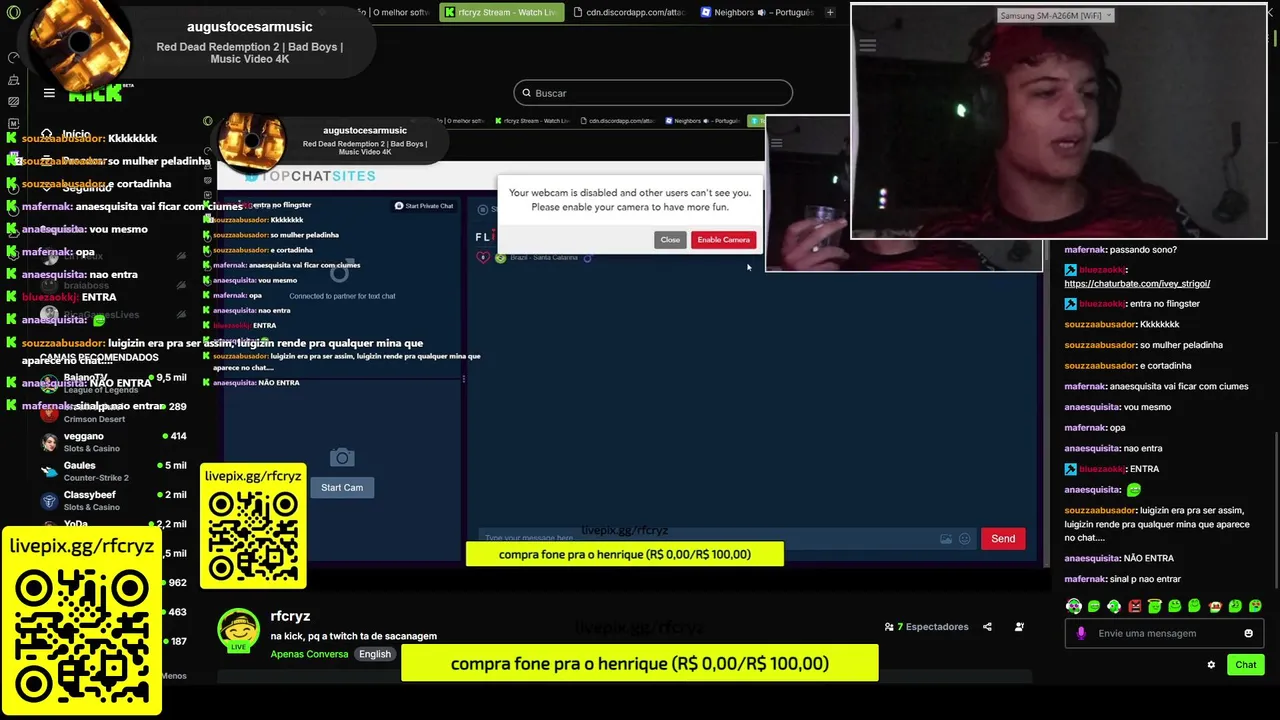Click the image attach icon beside Send

pos(946,539)
